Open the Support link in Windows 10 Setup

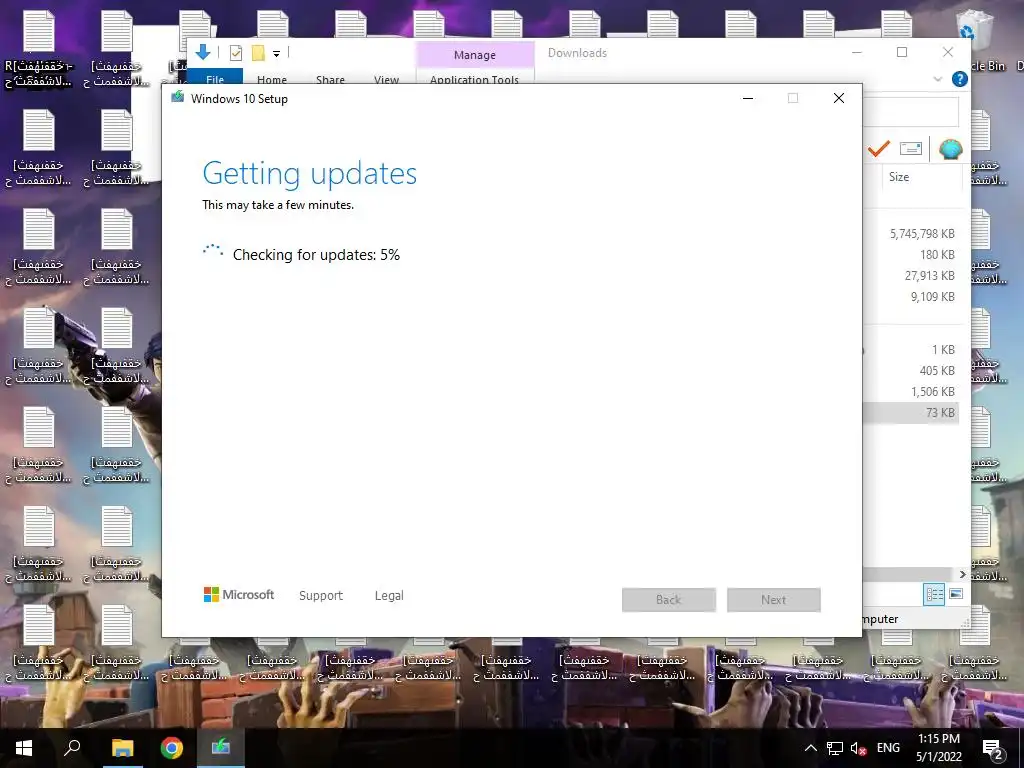coord(321,596)
